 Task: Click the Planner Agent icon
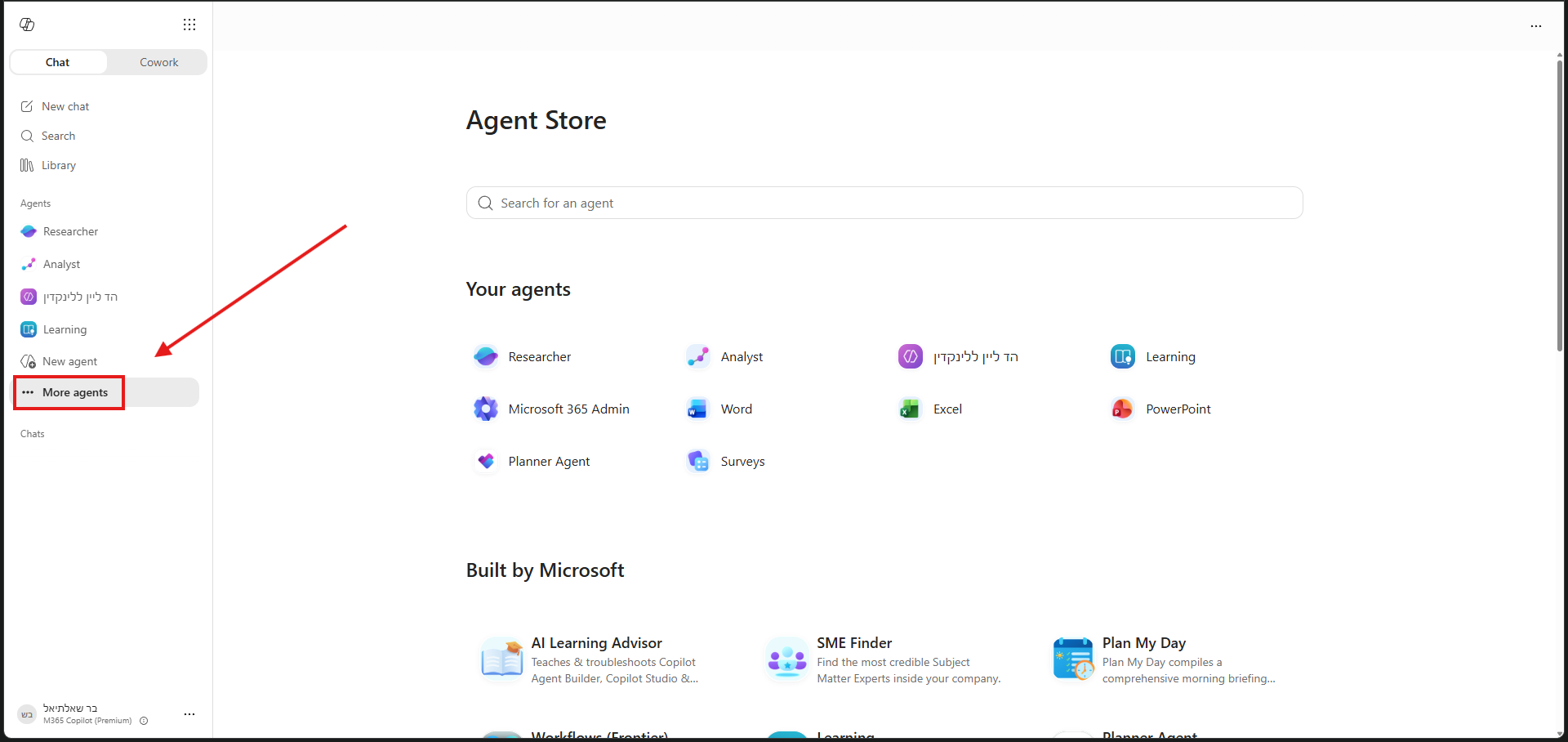[x=486, y=462]
